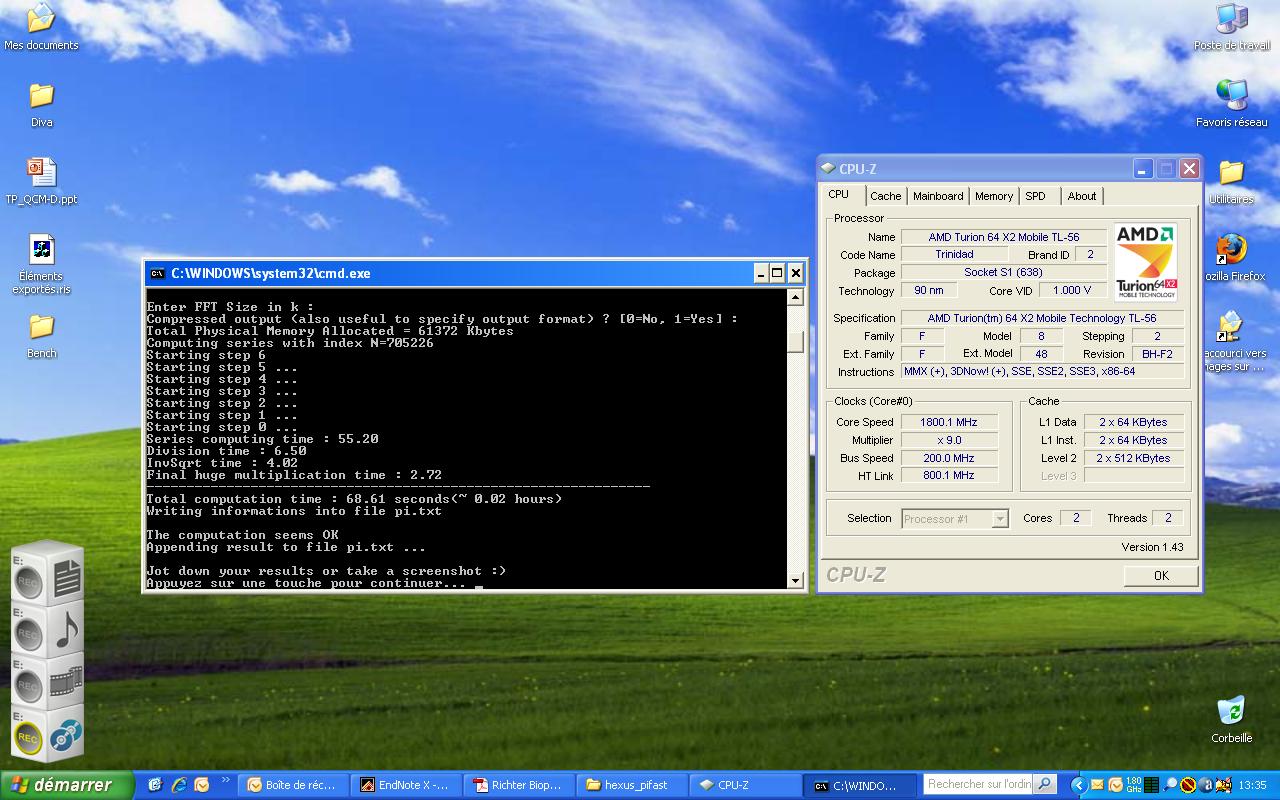1280x800 pixels.
Task: Click the orange Outlook quick launch icon
Action: tap(201, 785)
